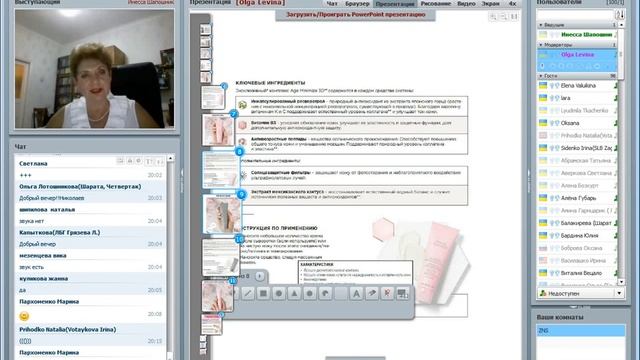Click the red clear drawings icon

[387, 293]
